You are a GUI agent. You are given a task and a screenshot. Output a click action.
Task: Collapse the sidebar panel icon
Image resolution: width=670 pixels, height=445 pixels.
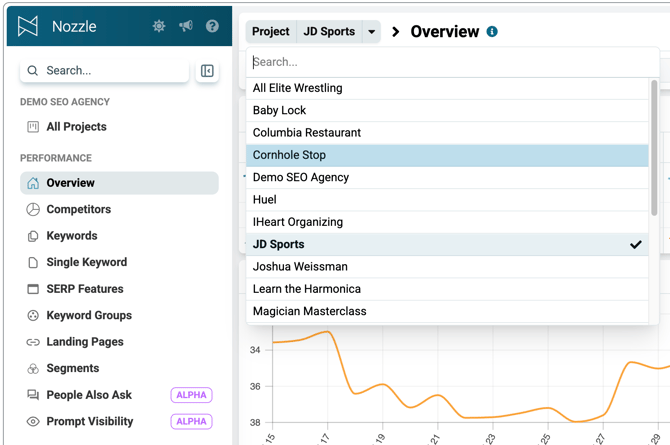tap(207, 71)
